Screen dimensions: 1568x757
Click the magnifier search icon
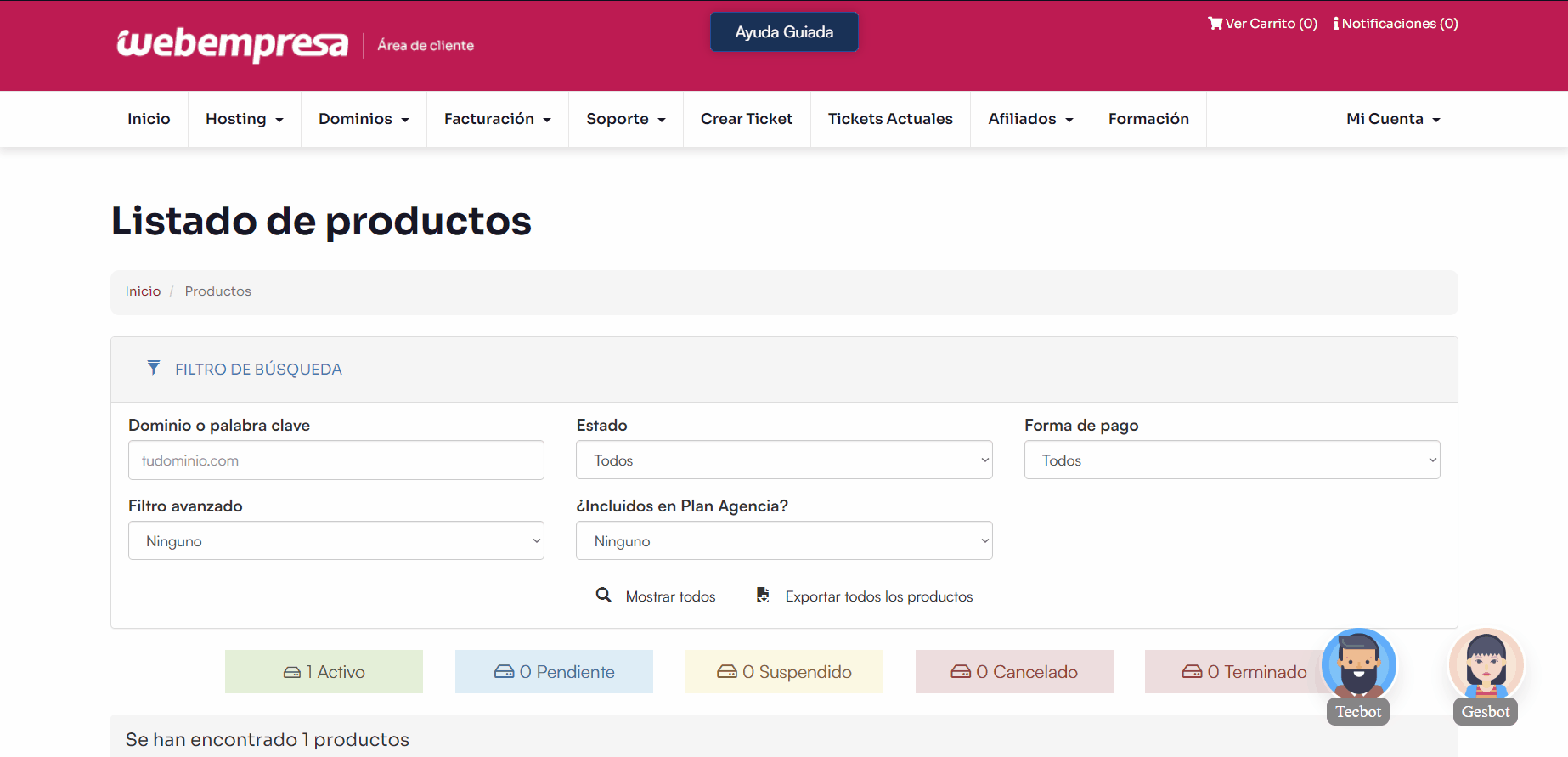(603, 596)
